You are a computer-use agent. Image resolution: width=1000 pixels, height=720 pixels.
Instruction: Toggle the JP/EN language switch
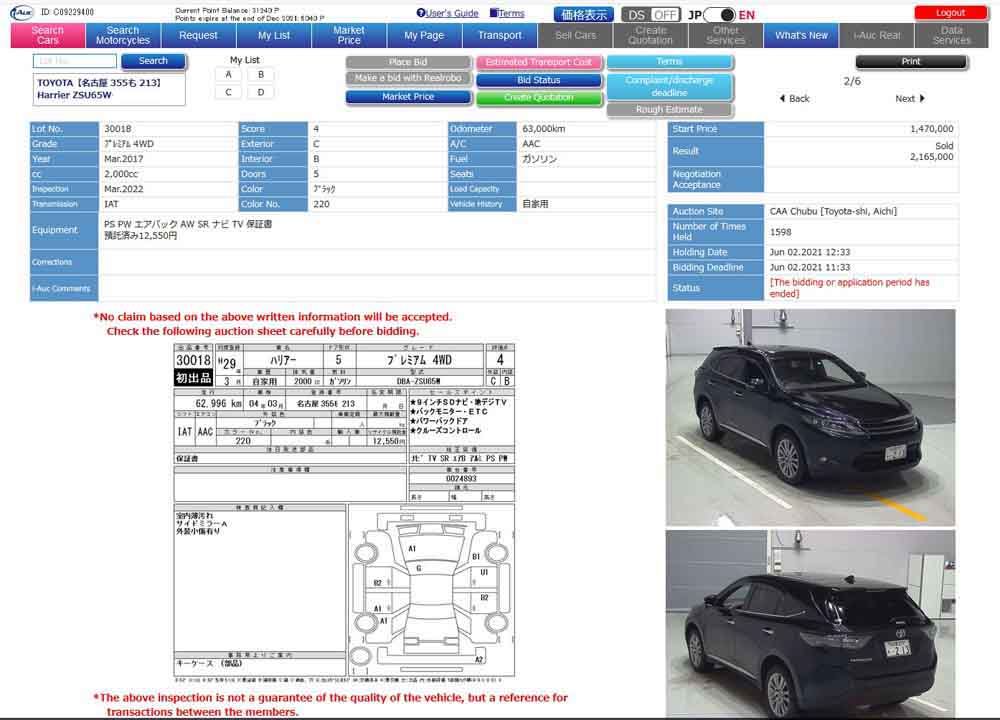(721, 15)
